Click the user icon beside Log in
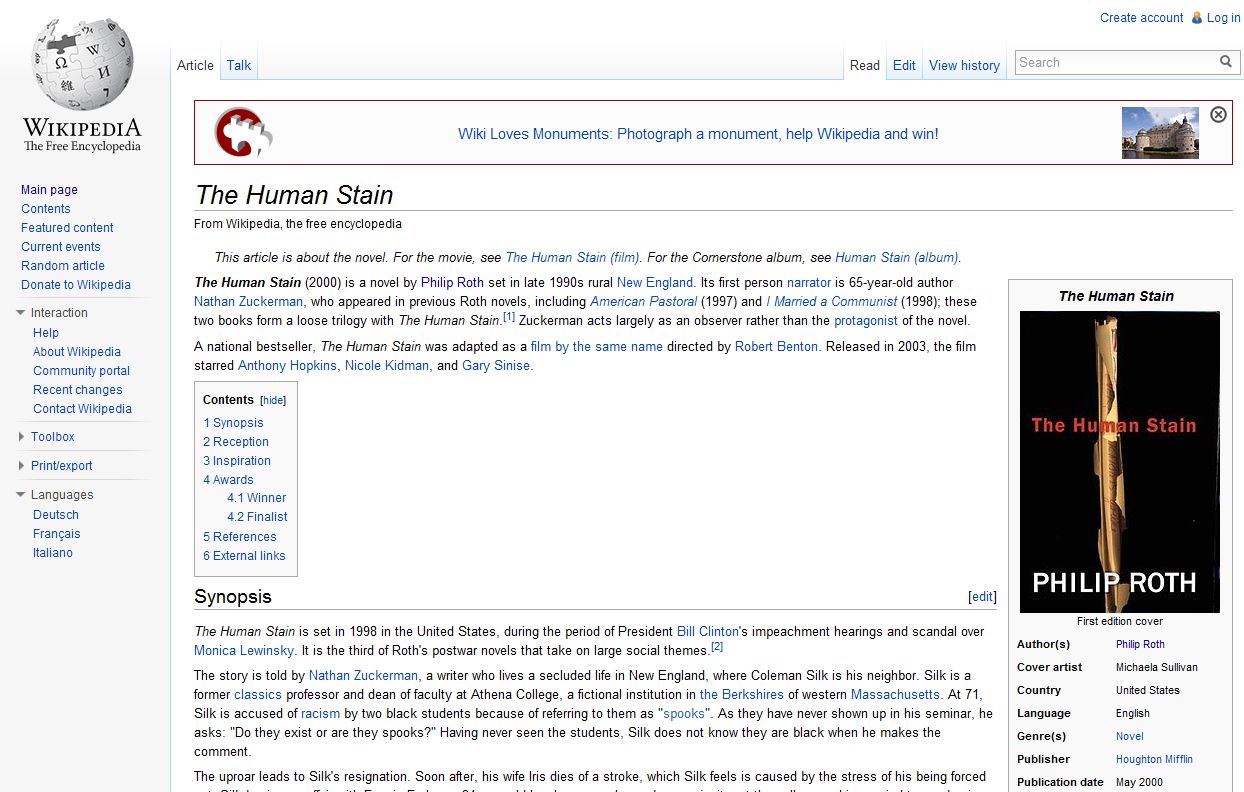 coord(1196,18)
